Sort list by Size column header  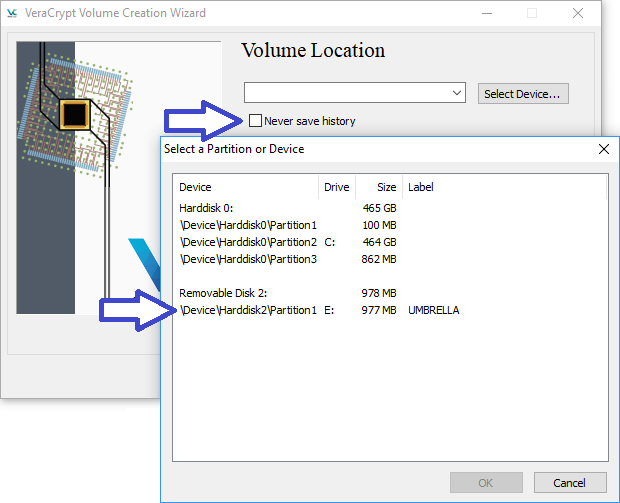(379, 187)
